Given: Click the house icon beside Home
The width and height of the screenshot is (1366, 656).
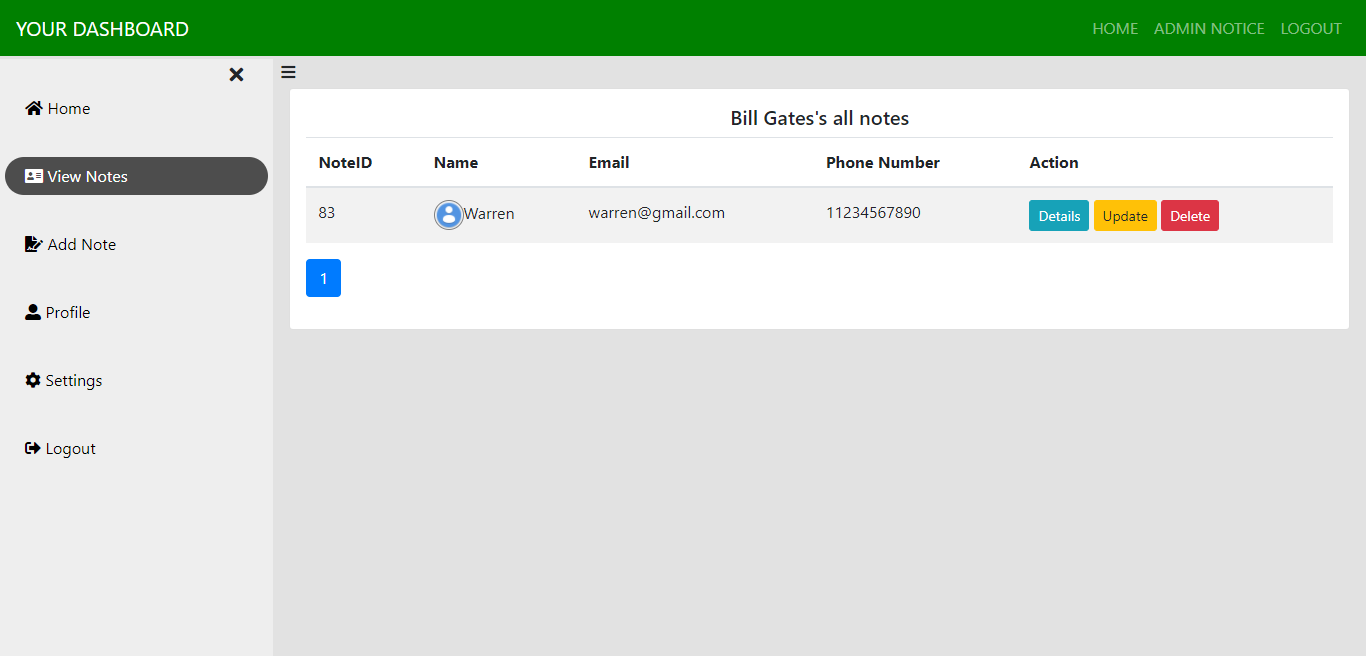Looking at the screenshot, I should (x=34, y=108).
